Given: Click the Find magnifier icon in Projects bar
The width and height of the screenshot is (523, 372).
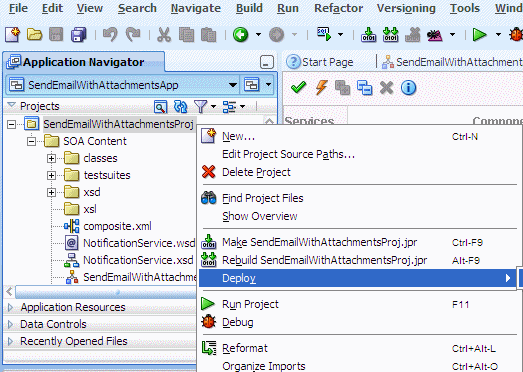Looking at the screenshot, I should click(x=160, y=107).
